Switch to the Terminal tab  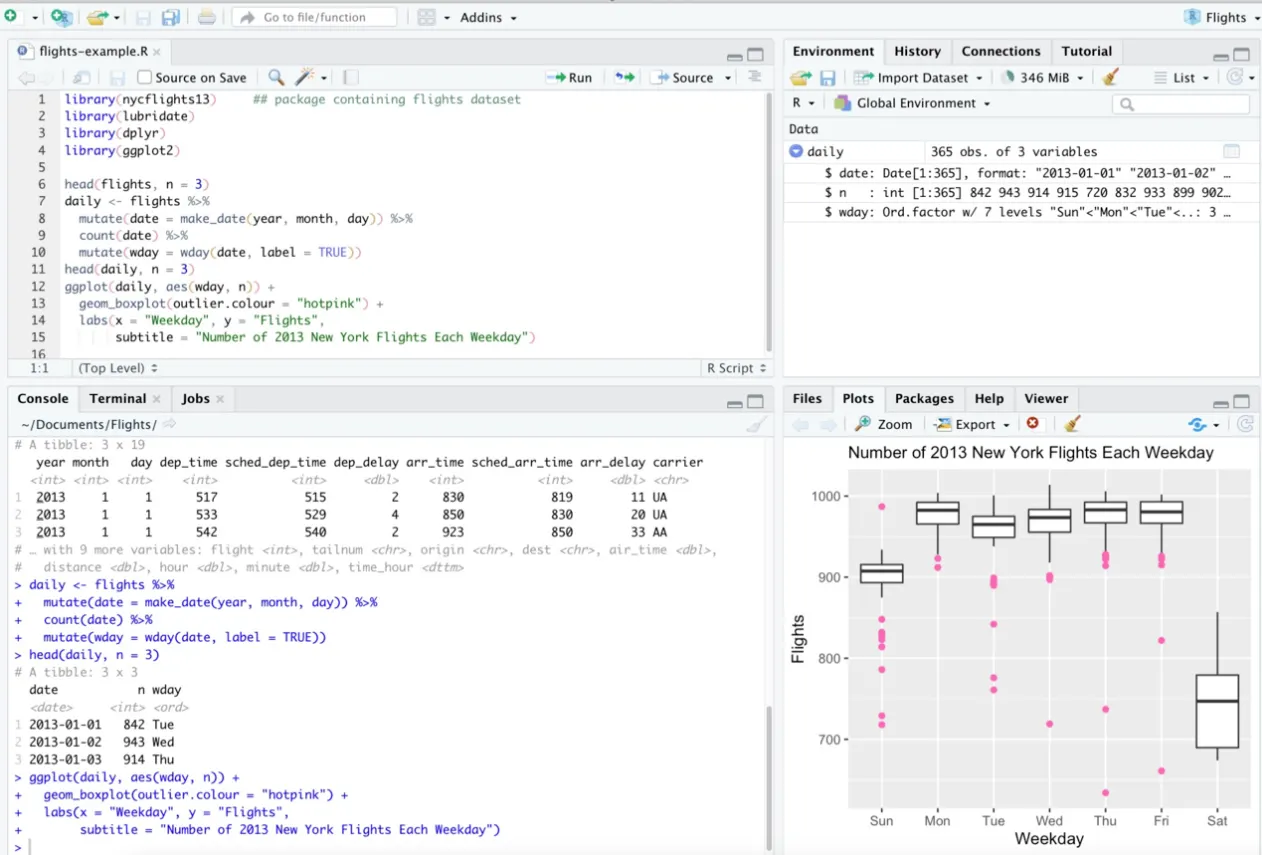point(117,398)
